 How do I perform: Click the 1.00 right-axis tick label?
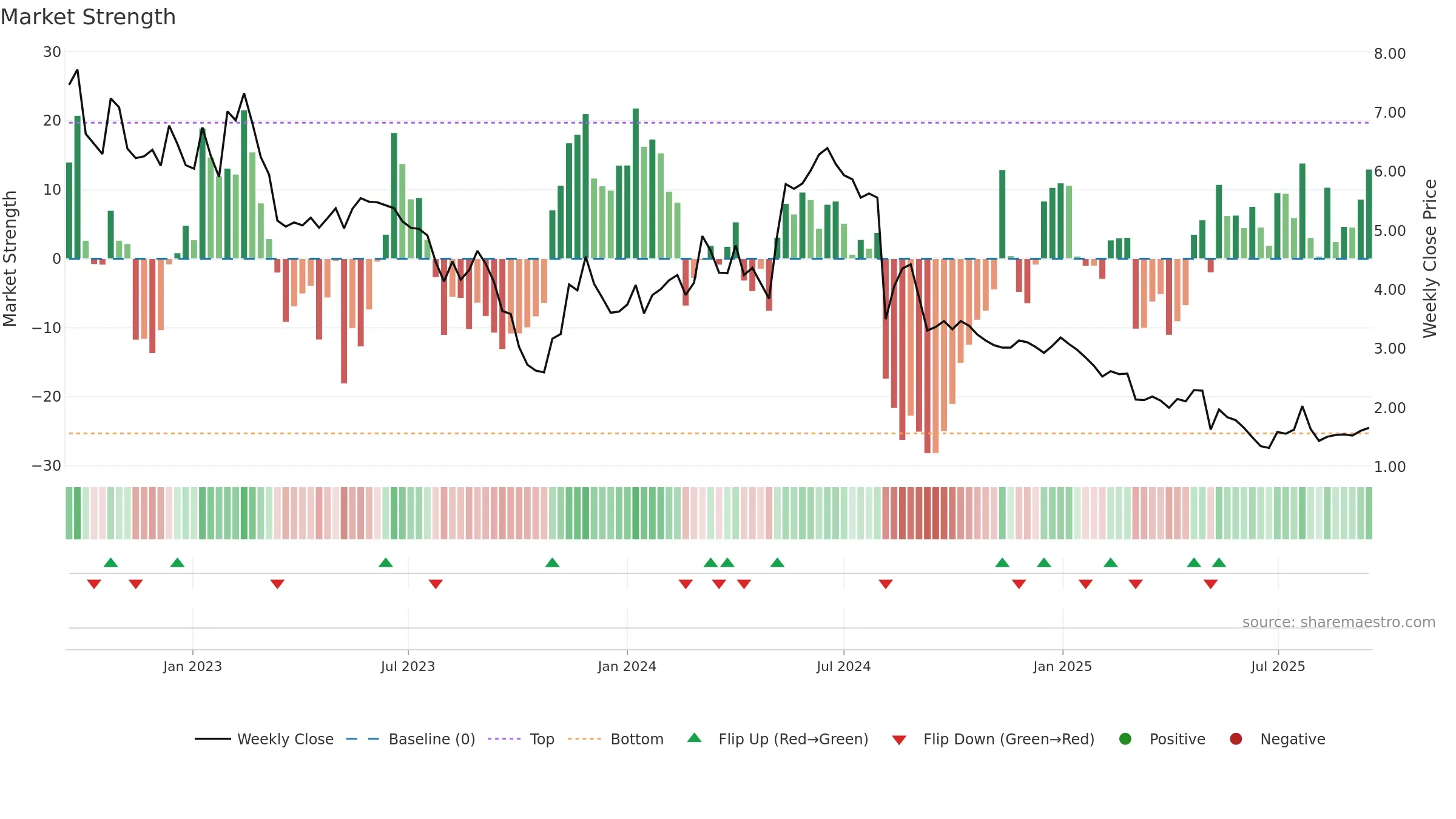coord(1390,467)
